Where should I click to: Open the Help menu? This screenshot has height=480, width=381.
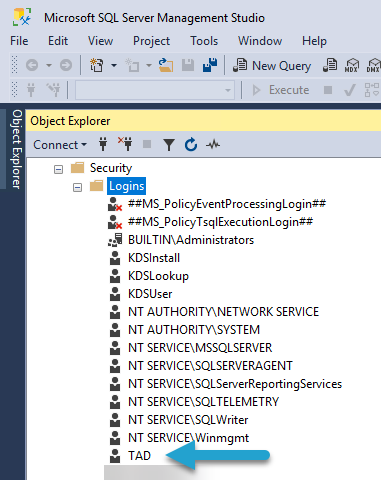pos(314,41)
